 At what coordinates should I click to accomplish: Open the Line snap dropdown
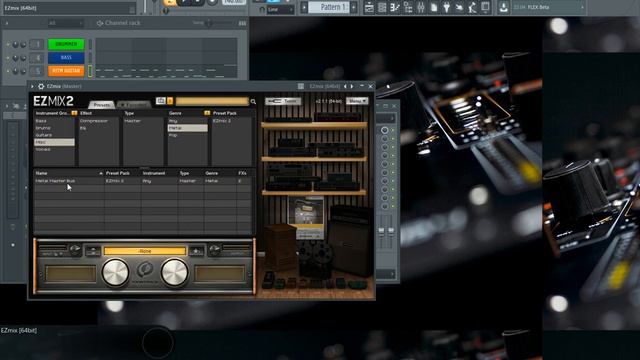tap(280, 9)
